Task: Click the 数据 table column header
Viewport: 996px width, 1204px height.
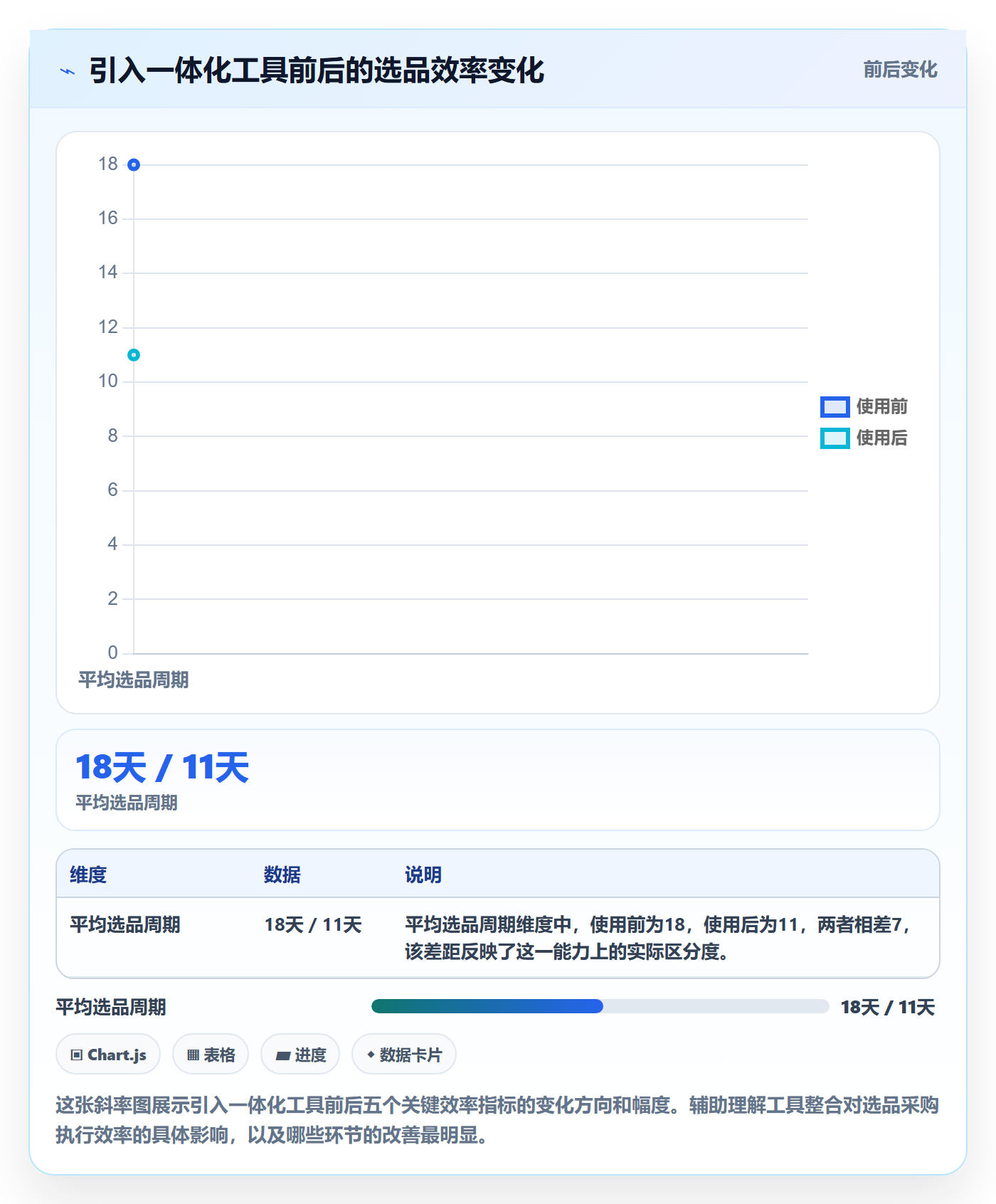Action: (282, 875)
